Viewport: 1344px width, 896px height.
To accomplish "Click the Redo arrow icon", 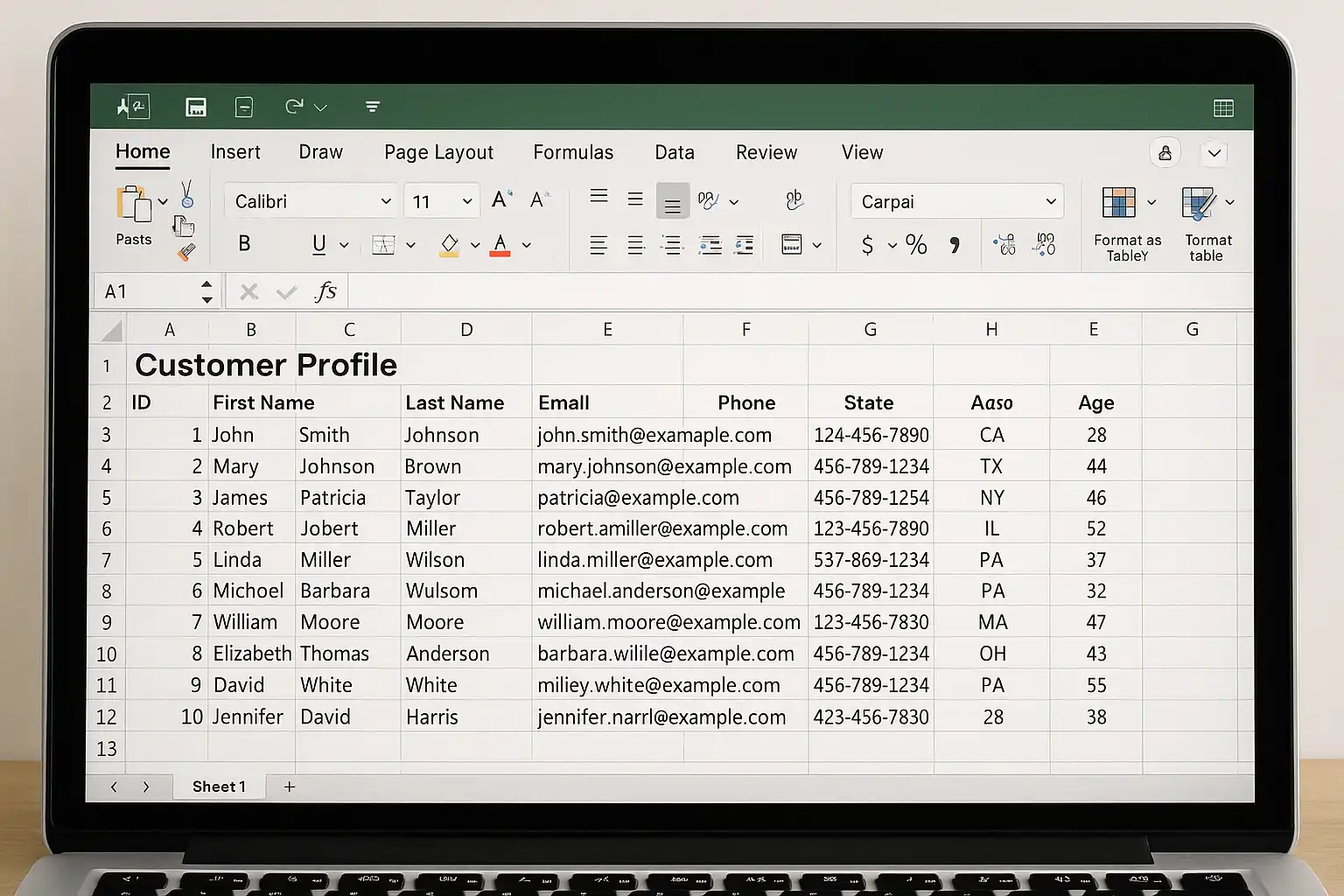I will pos(294,107).
